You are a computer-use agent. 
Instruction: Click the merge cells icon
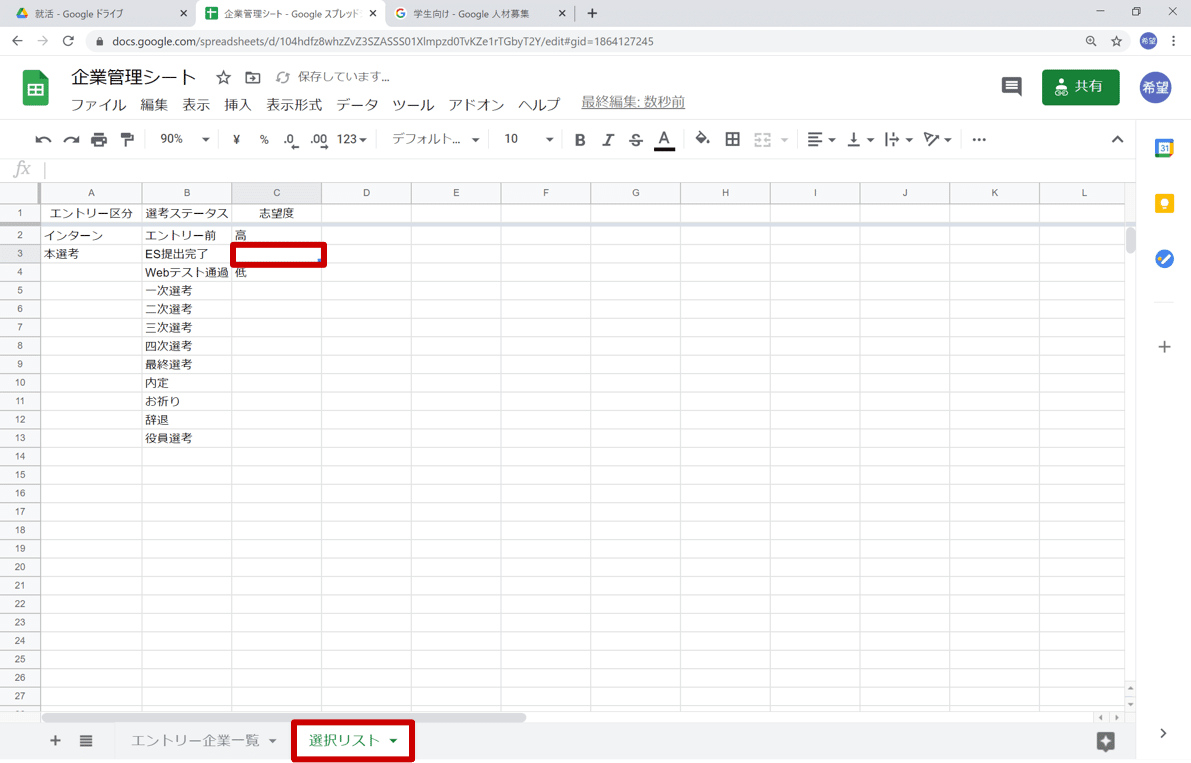click(x=762, y=140)
